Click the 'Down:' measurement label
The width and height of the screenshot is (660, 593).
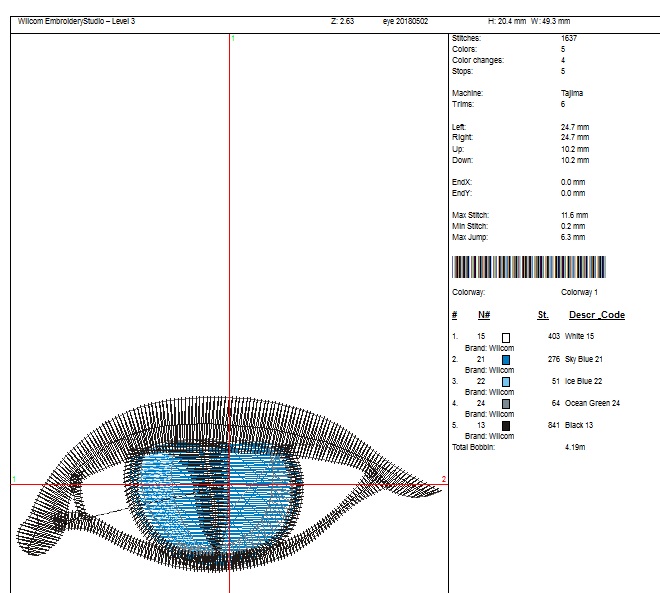click(463, 160)
